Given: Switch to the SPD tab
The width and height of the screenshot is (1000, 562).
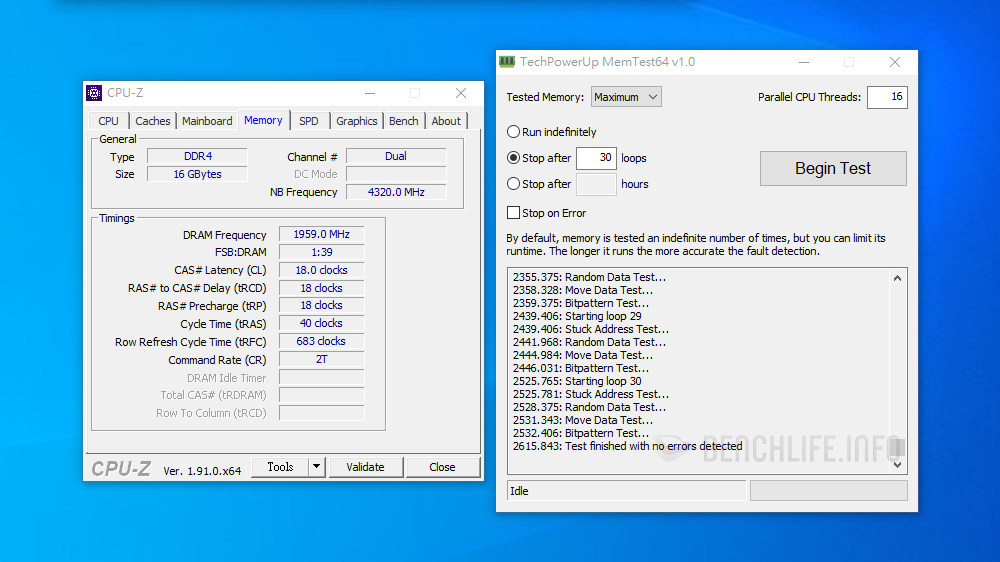Looking at the screenshot, I should click(309, 121).
